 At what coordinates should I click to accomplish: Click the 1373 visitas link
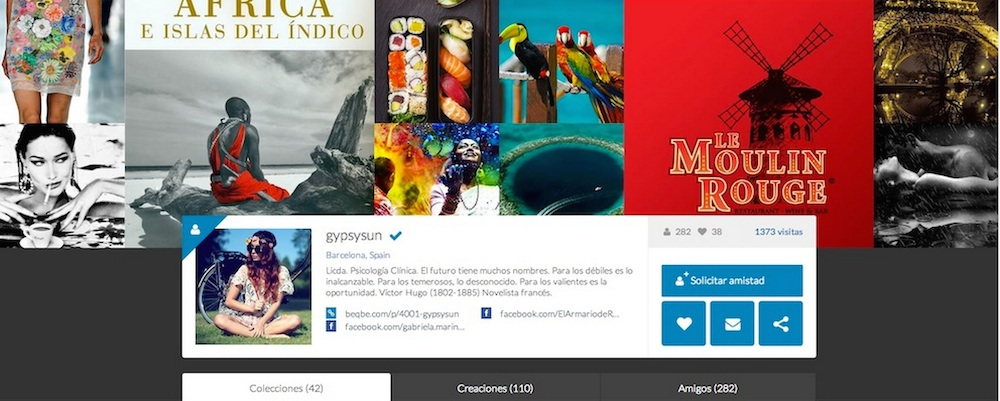(x=779, y=232)
